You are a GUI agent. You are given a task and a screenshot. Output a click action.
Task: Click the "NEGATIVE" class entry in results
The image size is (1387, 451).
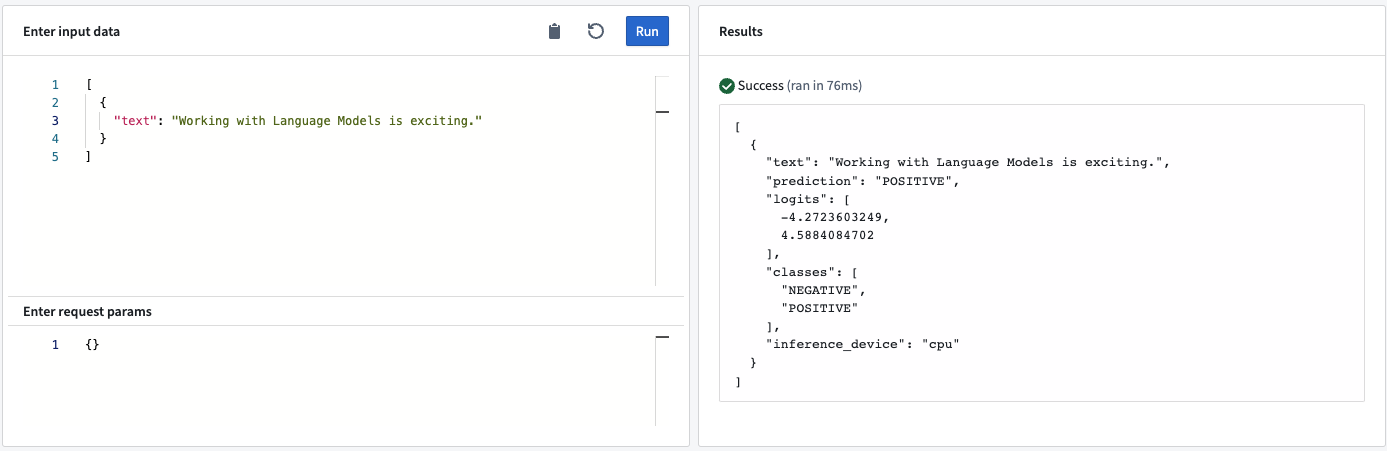pyautogui.click(x=818, y=289)
